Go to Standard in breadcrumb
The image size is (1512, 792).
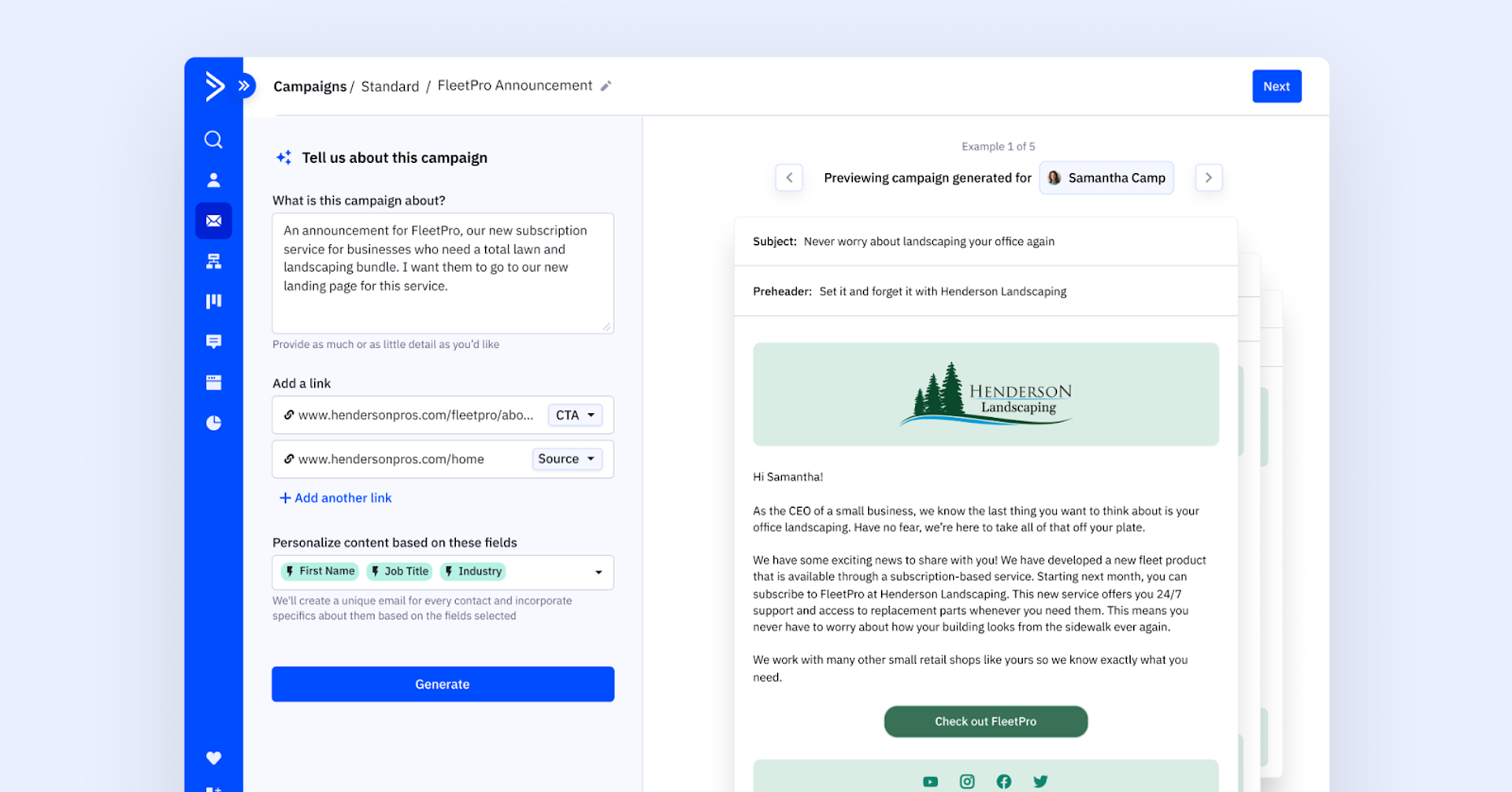tap(390, 87)
